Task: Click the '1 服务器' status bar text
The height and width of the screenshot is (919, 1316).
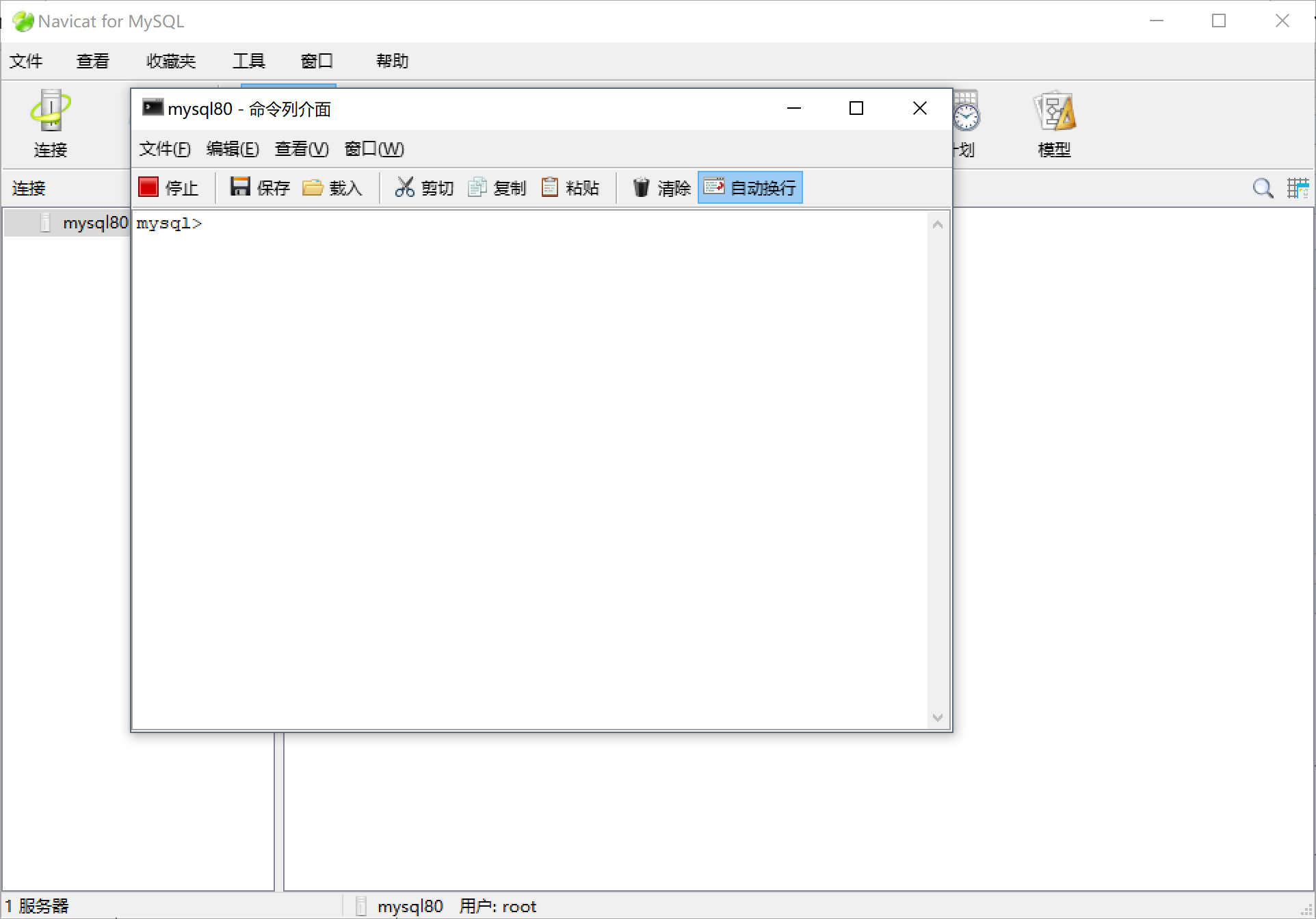Action: (37, 906)
